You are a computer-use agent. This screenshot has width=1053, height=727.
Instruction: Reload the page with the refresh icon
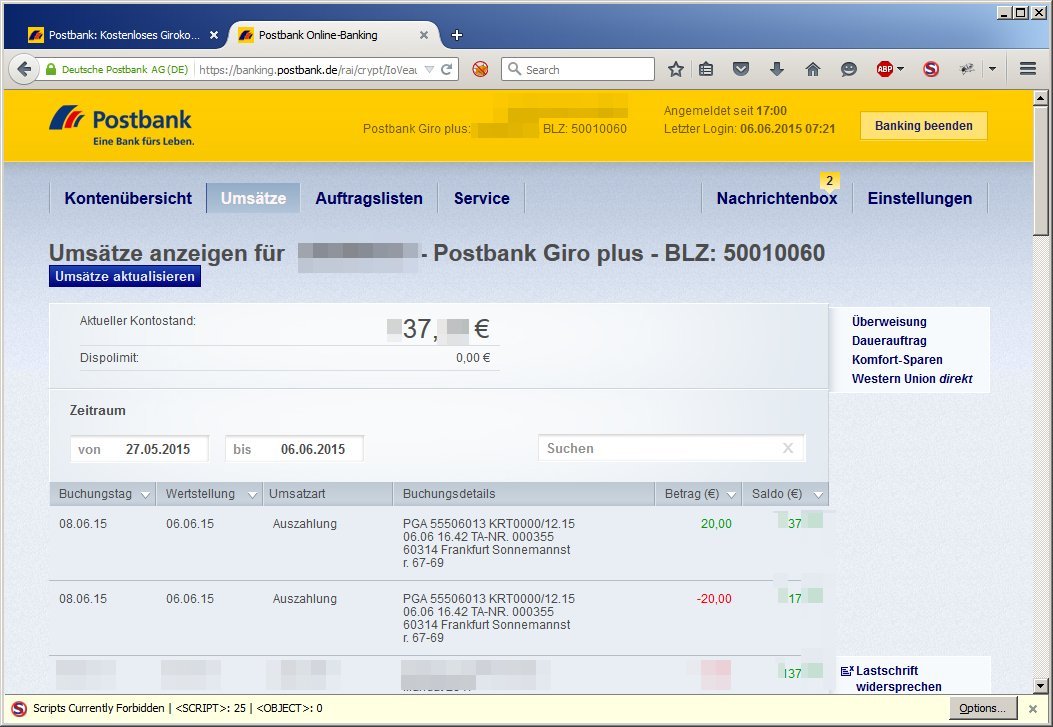point(447,69)
